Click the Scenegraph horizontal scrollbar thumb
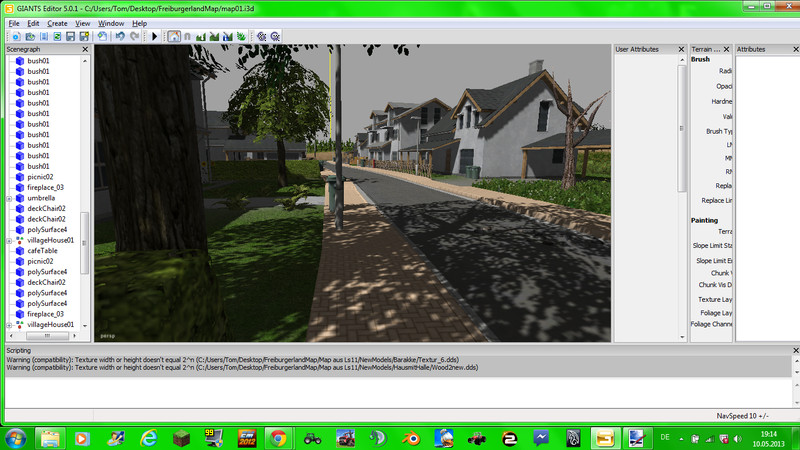The height and width of the screenshot is (450, 800). (47, 336)
